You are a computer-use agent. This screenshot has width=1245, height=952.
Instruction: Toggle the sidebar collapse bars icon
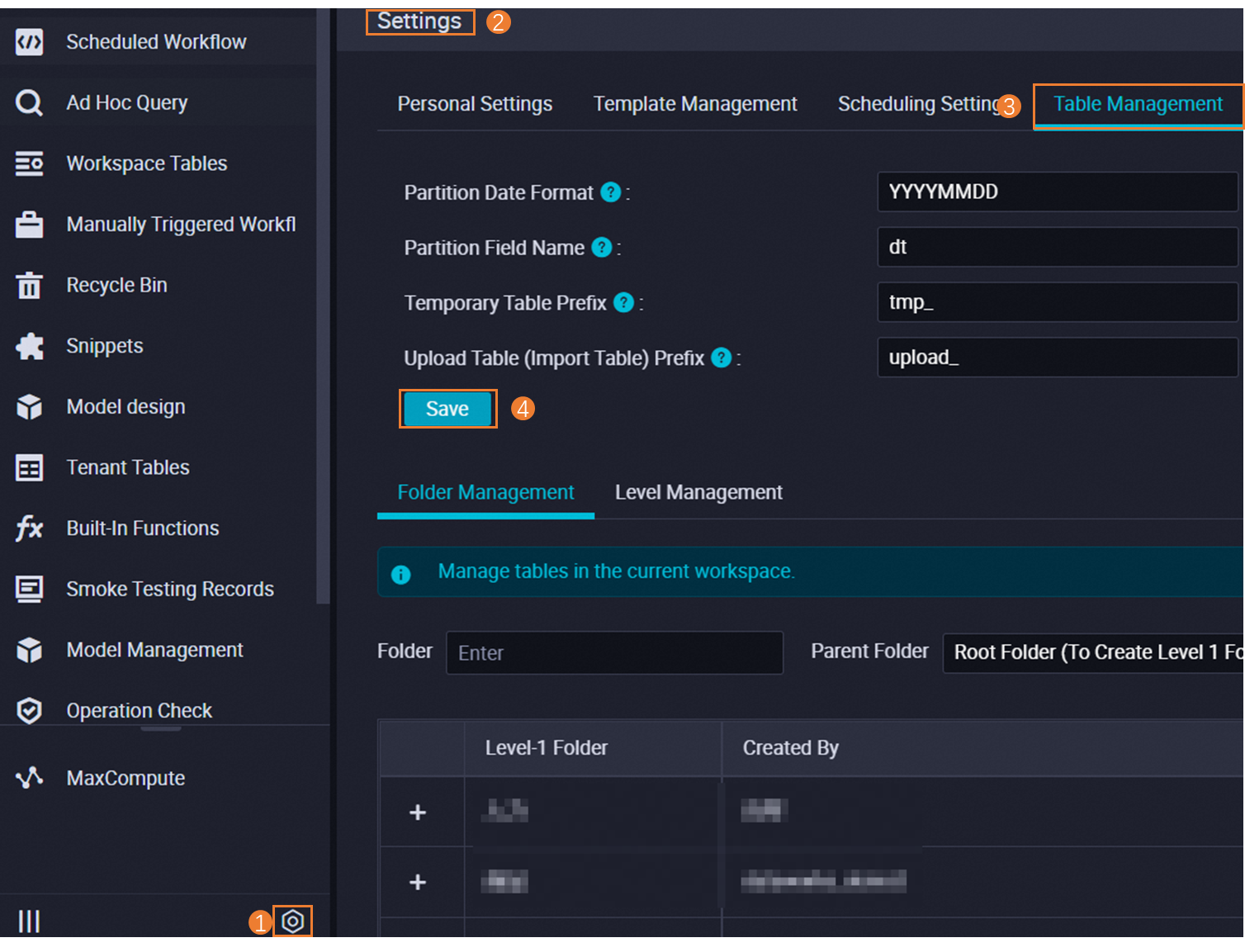[30, 921]
